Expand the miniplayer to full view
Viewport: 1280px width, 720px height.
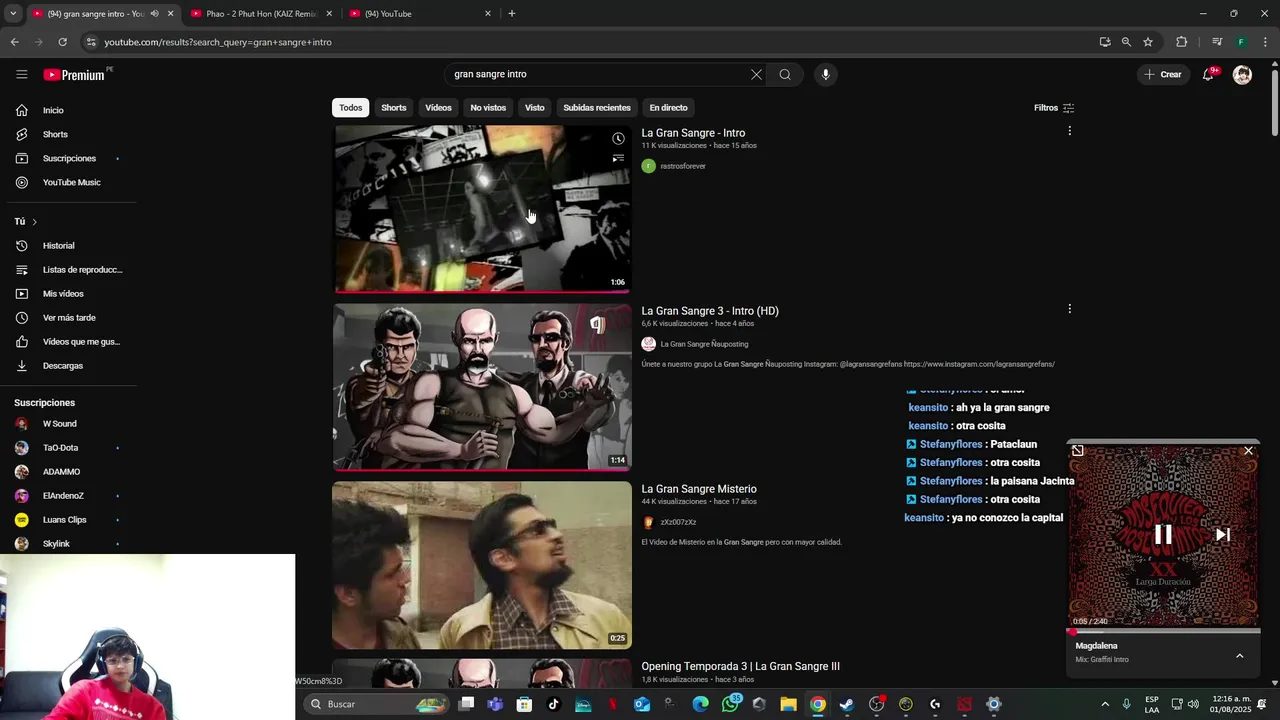(x=1077, y=451)
